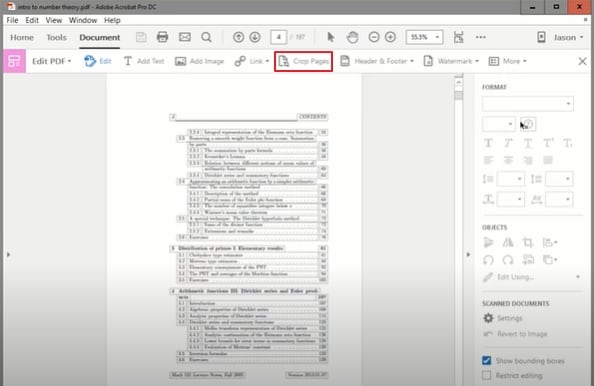Click Crop Pages
The image size is (594, 386).
click(303, 61)
